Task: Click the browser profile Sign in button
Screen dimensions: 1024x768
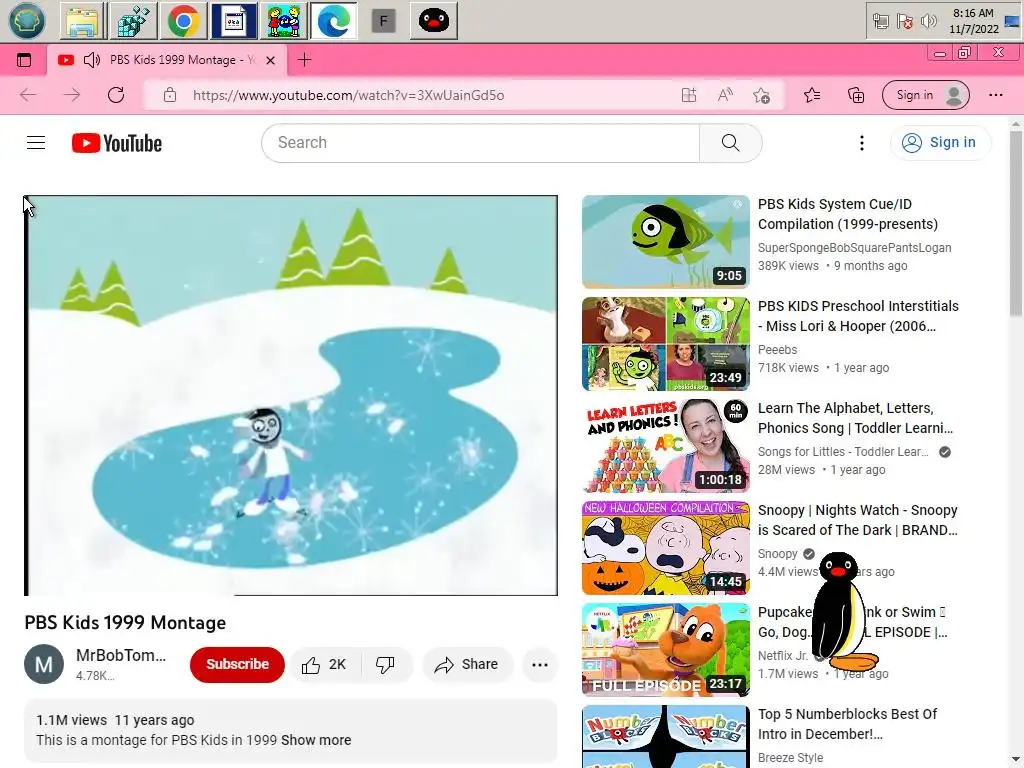Action: 925,95
